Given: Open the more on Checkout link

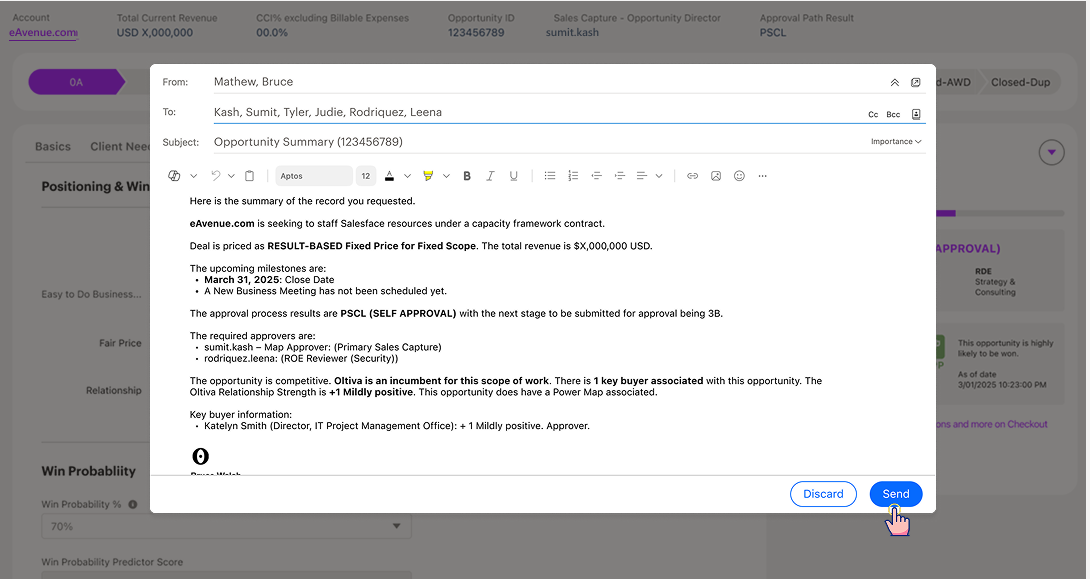Looking at the screenshot, I should (992, 424).
